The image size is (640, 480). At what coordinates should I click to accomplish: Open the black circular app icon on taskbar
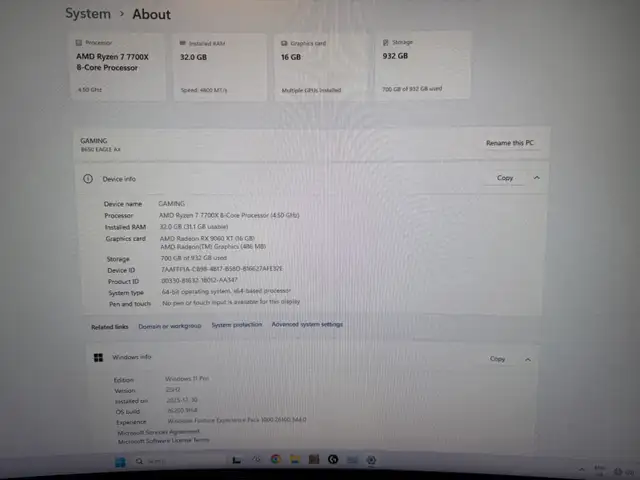(333, 460)
